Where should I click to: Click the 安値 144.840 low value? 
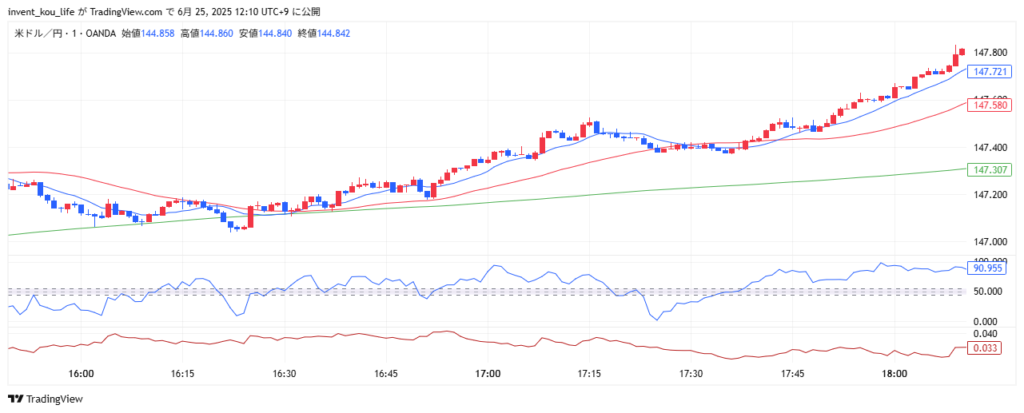(x=265, y=33)
